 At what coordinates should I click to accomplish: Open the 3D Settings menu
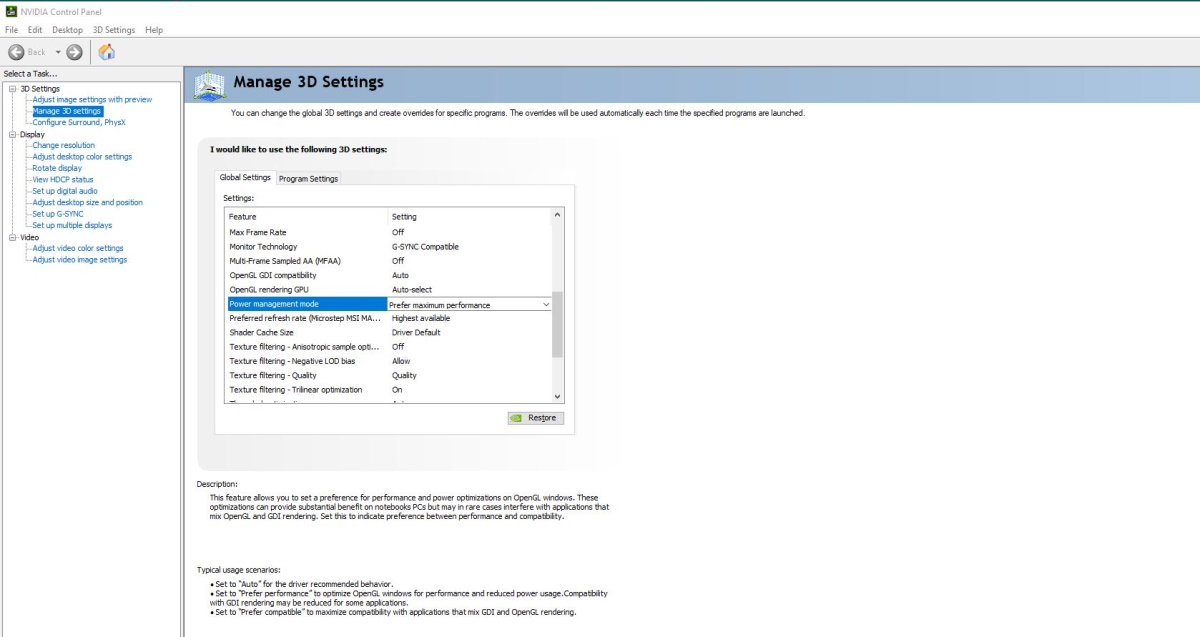click(x=113, y=30)
